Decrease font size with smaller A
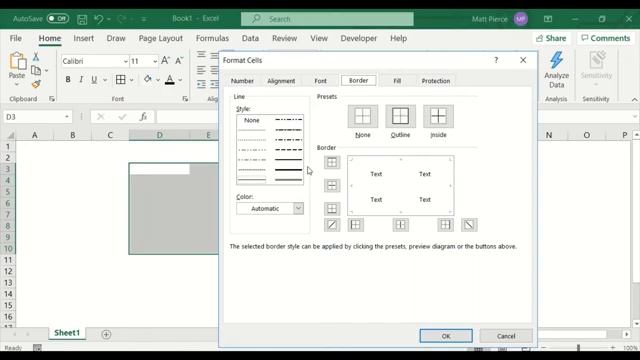This screenshot has width=640, height=360. (179, 61)
